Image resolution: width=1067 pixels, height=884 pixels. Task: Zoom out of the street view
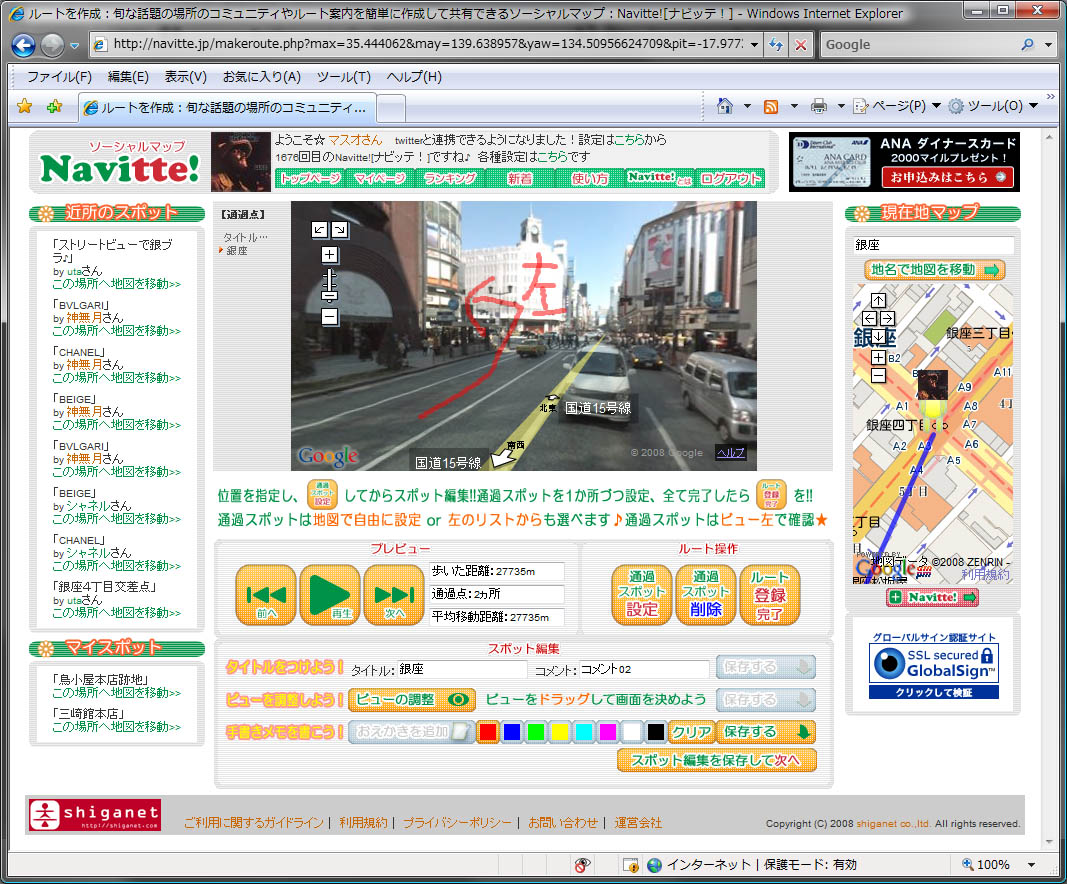330,317
